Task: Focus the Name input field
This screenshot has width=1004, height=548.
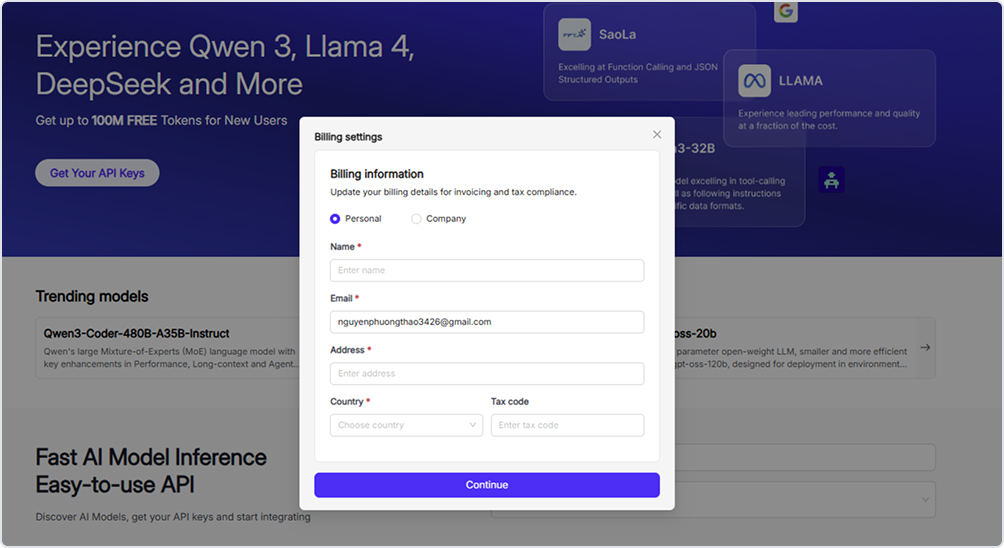Action: [x=487, y=270]
